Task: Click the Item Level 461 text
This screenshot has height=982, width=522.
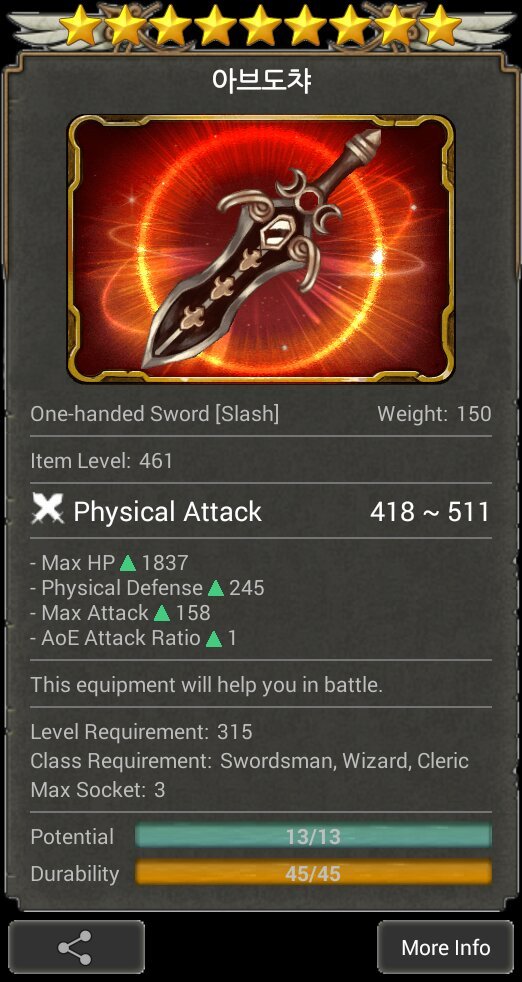Action: [x=102, y=461]
